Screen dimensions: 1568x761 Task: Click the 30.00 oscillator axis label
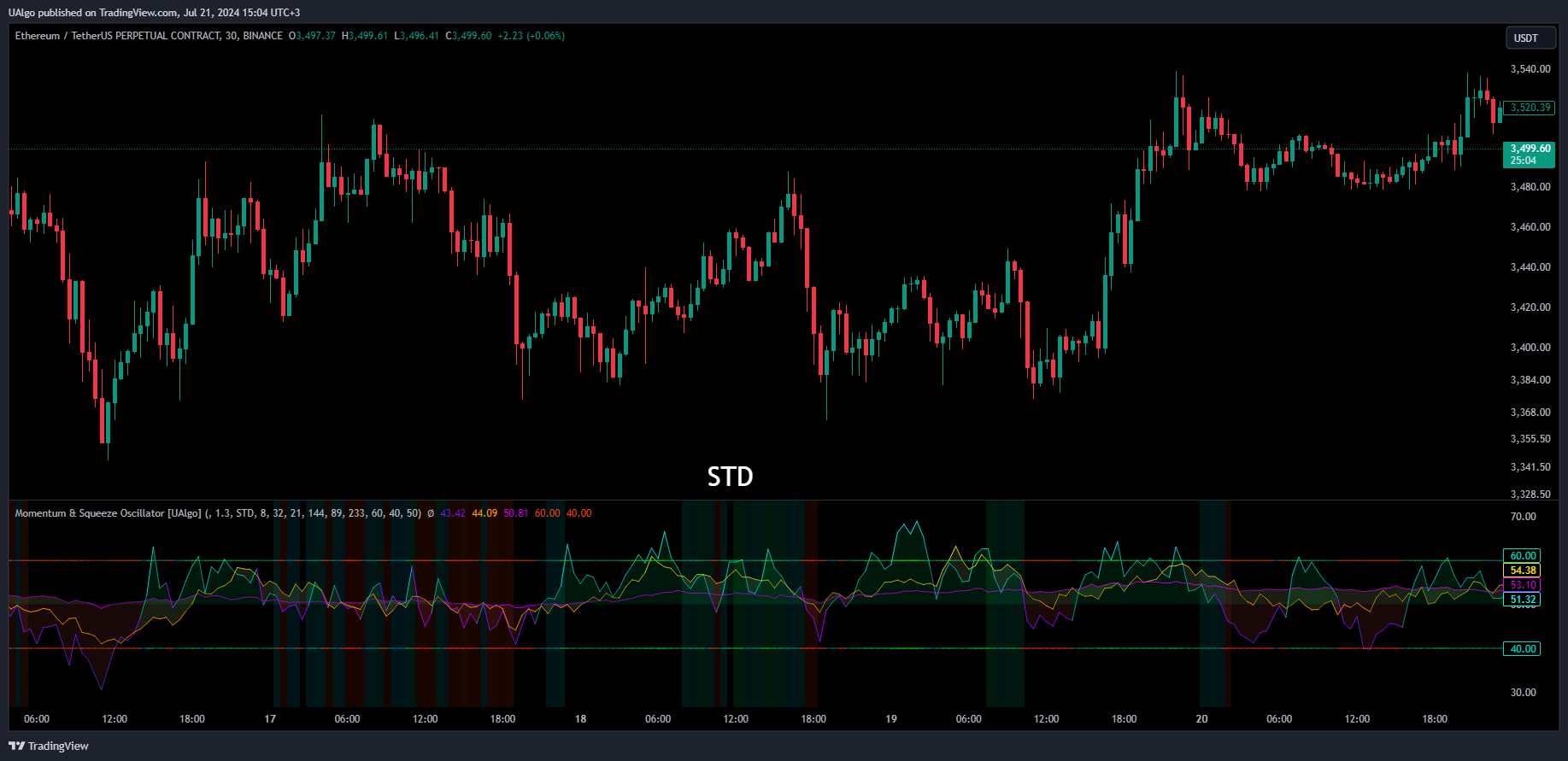click(1523, 693)
